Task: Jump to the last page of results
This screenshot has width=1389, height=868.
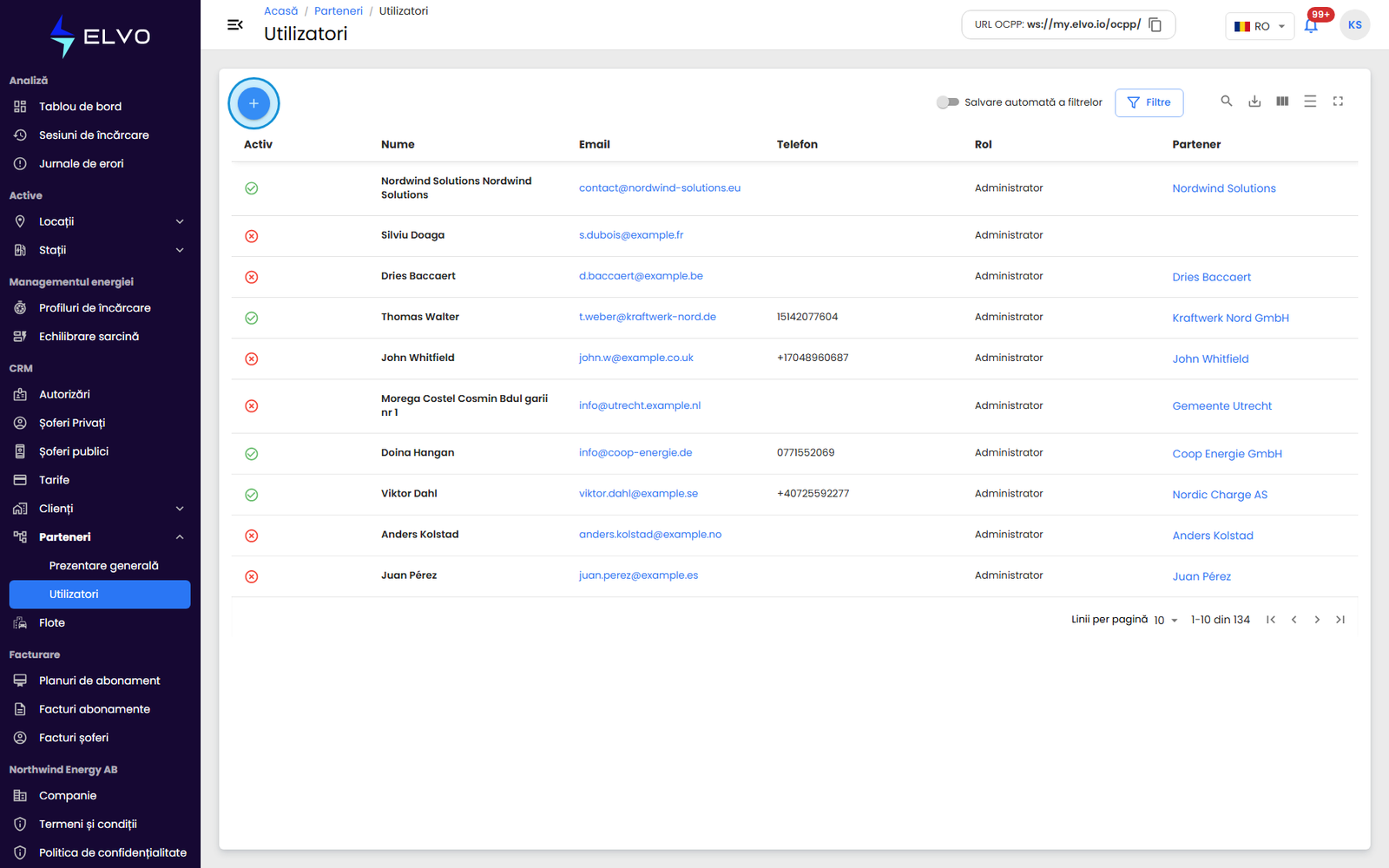Action: (x=1340, y=620)
